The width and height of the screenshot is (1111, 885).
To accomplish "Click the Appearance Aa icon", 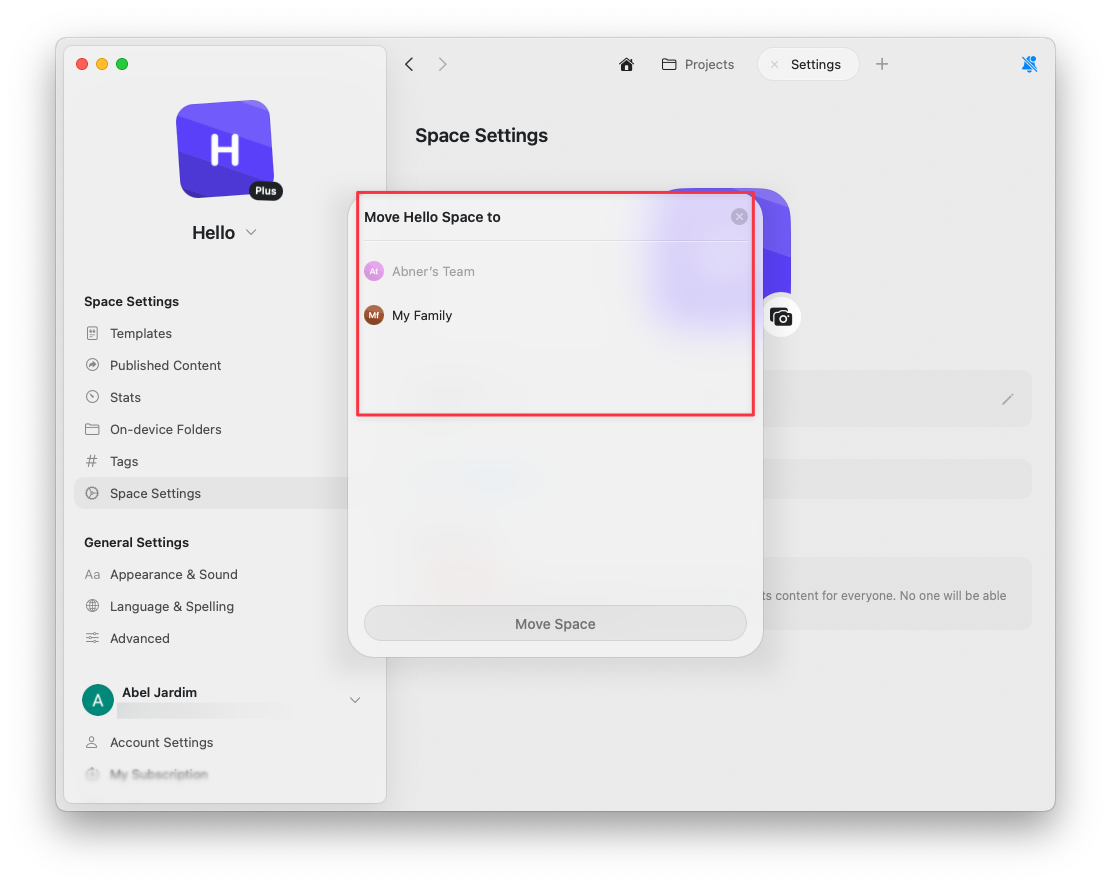I will pos(92,575).
